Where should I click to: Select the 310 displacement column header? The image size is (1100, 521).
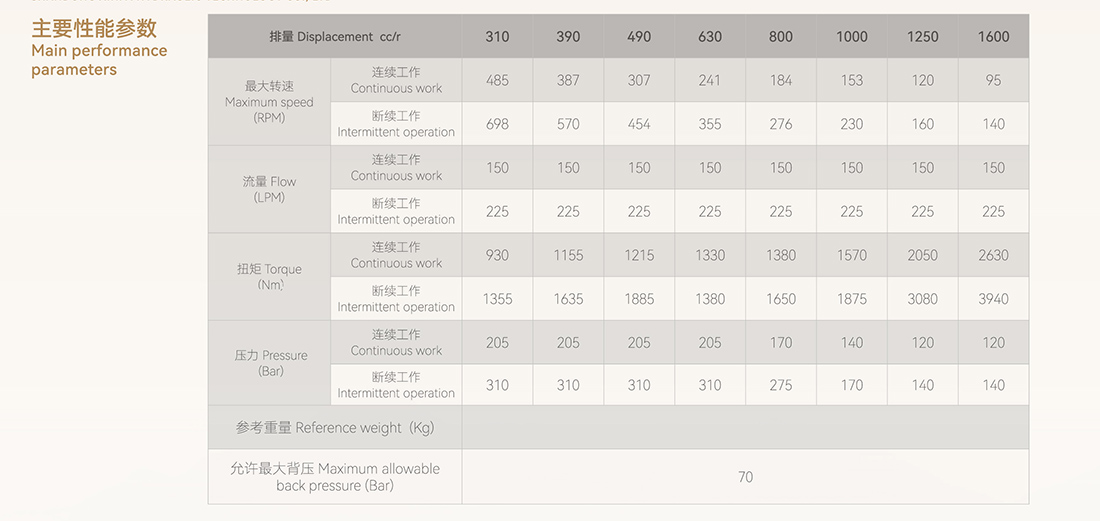tap(497, 36)
